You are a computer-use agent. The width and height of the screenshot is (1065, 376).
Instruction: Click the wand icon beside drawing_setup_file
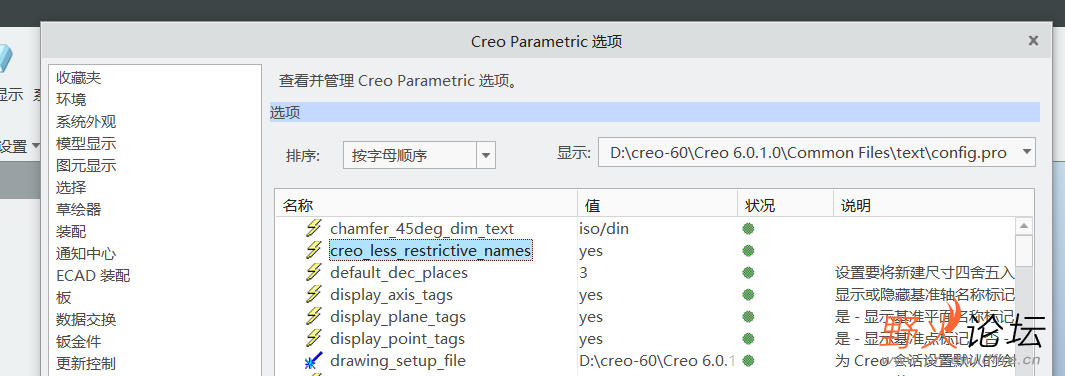click(x=313, y=360)
